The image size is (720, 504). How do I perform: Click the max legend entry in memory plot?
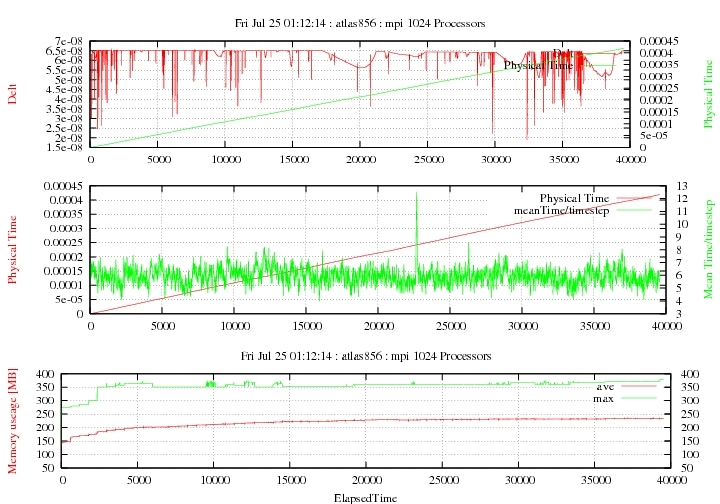(x=604, y=398)
